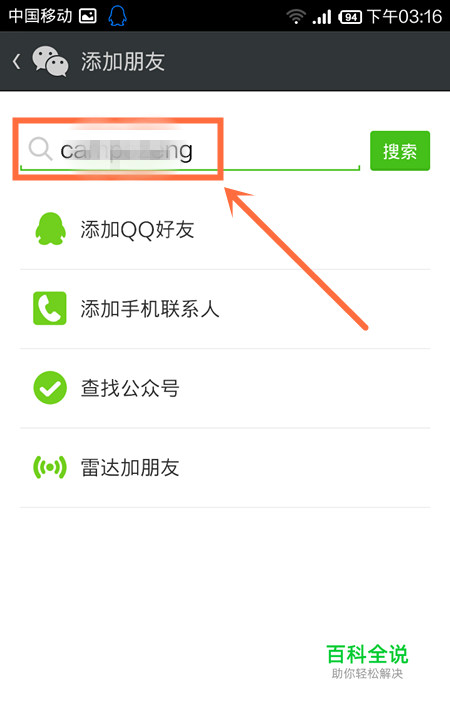Open 添加手机联系人 option
This screenshot has width=450, height=711.
pyautogui.click(x=225, y=309)
